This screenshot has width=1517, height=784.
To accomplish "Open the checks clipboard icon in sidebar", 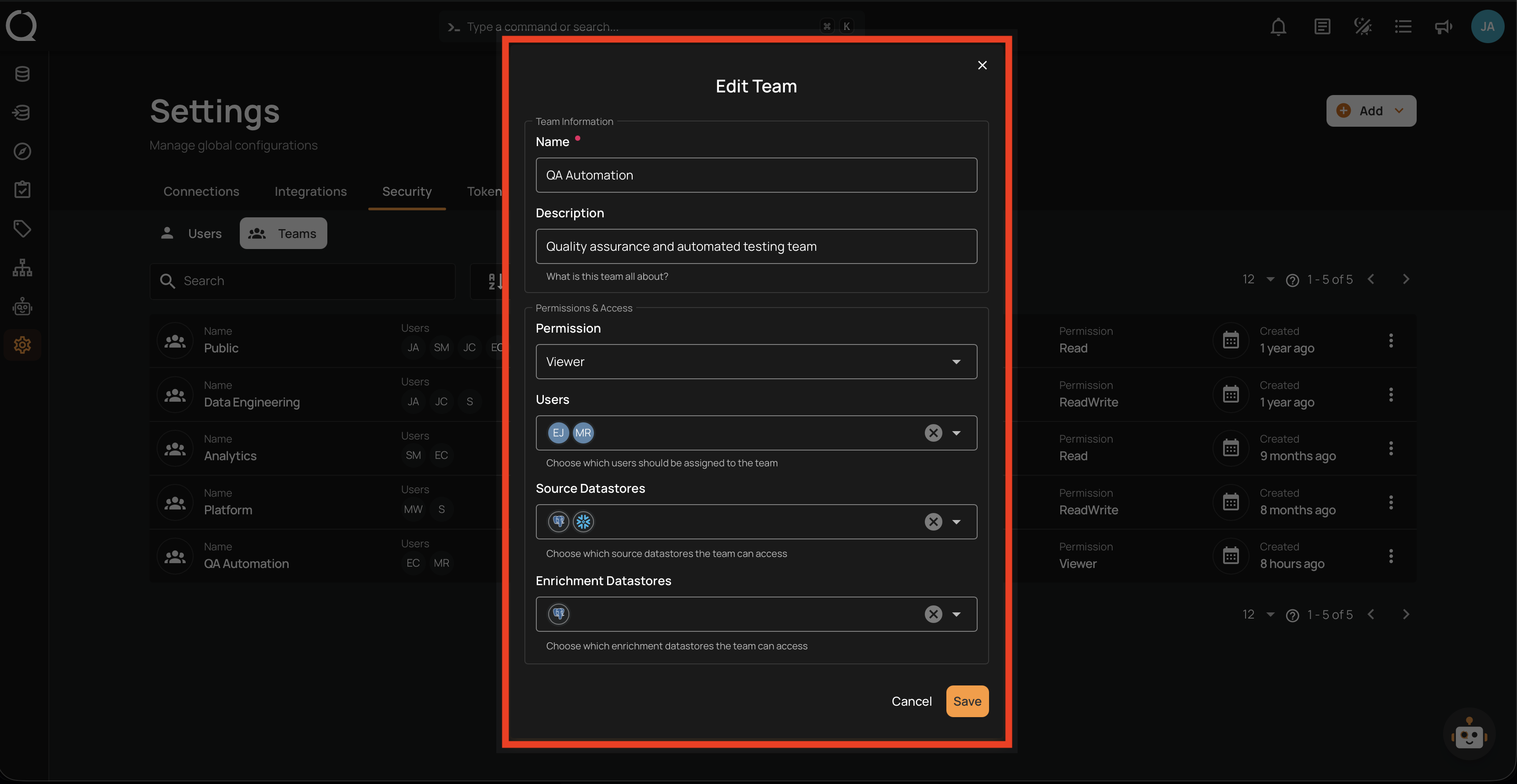I will pos(22,190).
